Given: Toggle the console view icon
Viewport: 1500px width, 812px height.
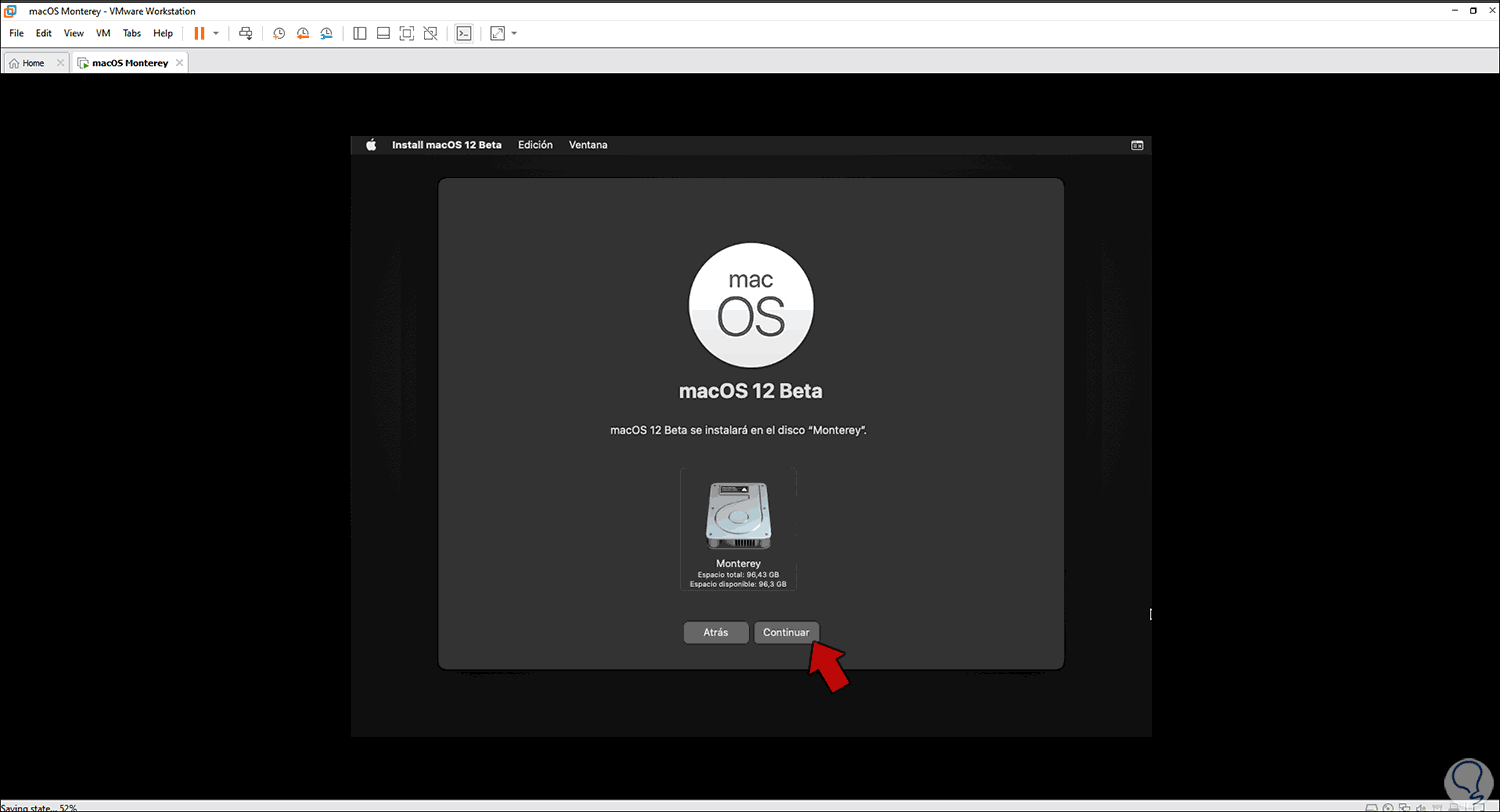Looking at the screenshot, I should [x=464, y=33].
